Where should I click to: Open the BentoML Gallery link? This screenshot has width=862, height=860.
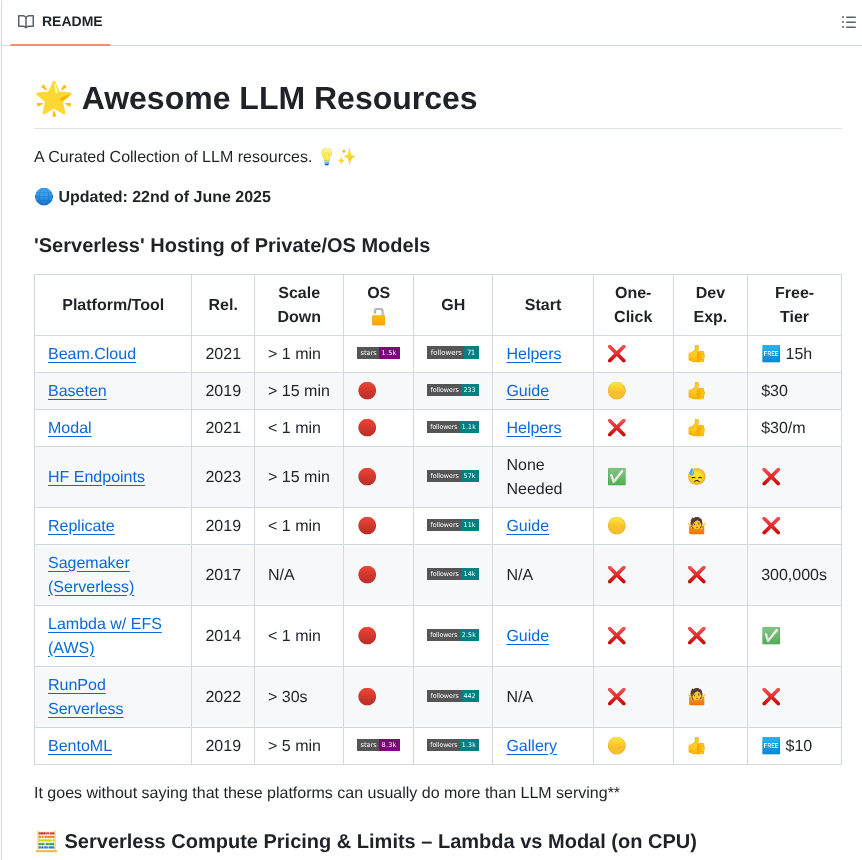pyautogui.click(x=531, y=745)
